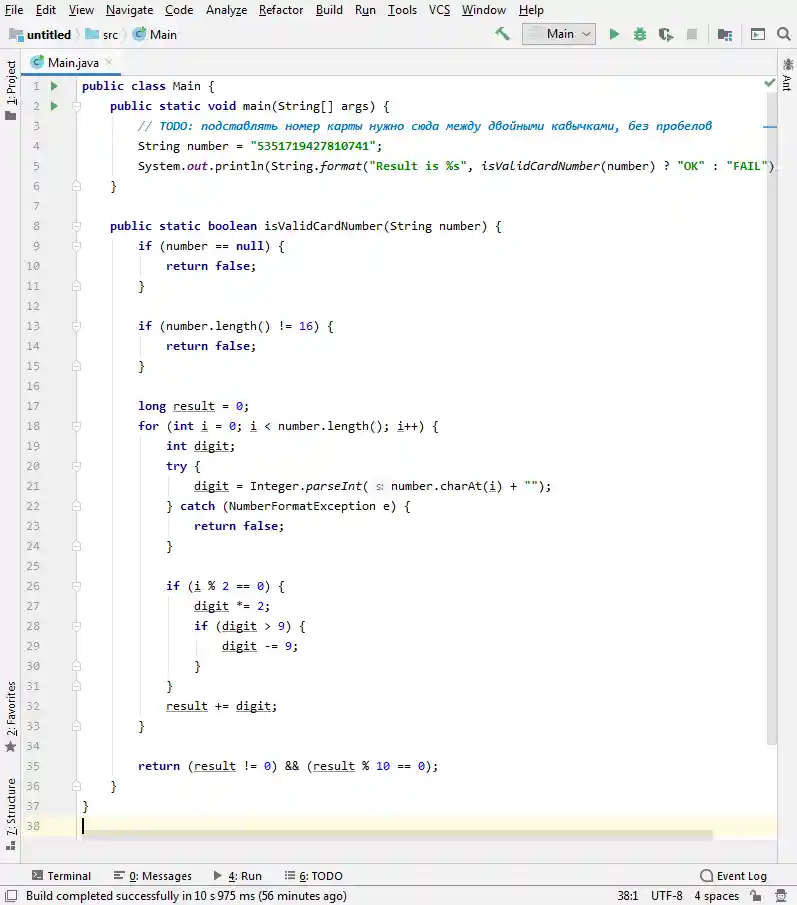Click the 38:1 caret position indicator
The image size is (797, 905).
[627, 896]
